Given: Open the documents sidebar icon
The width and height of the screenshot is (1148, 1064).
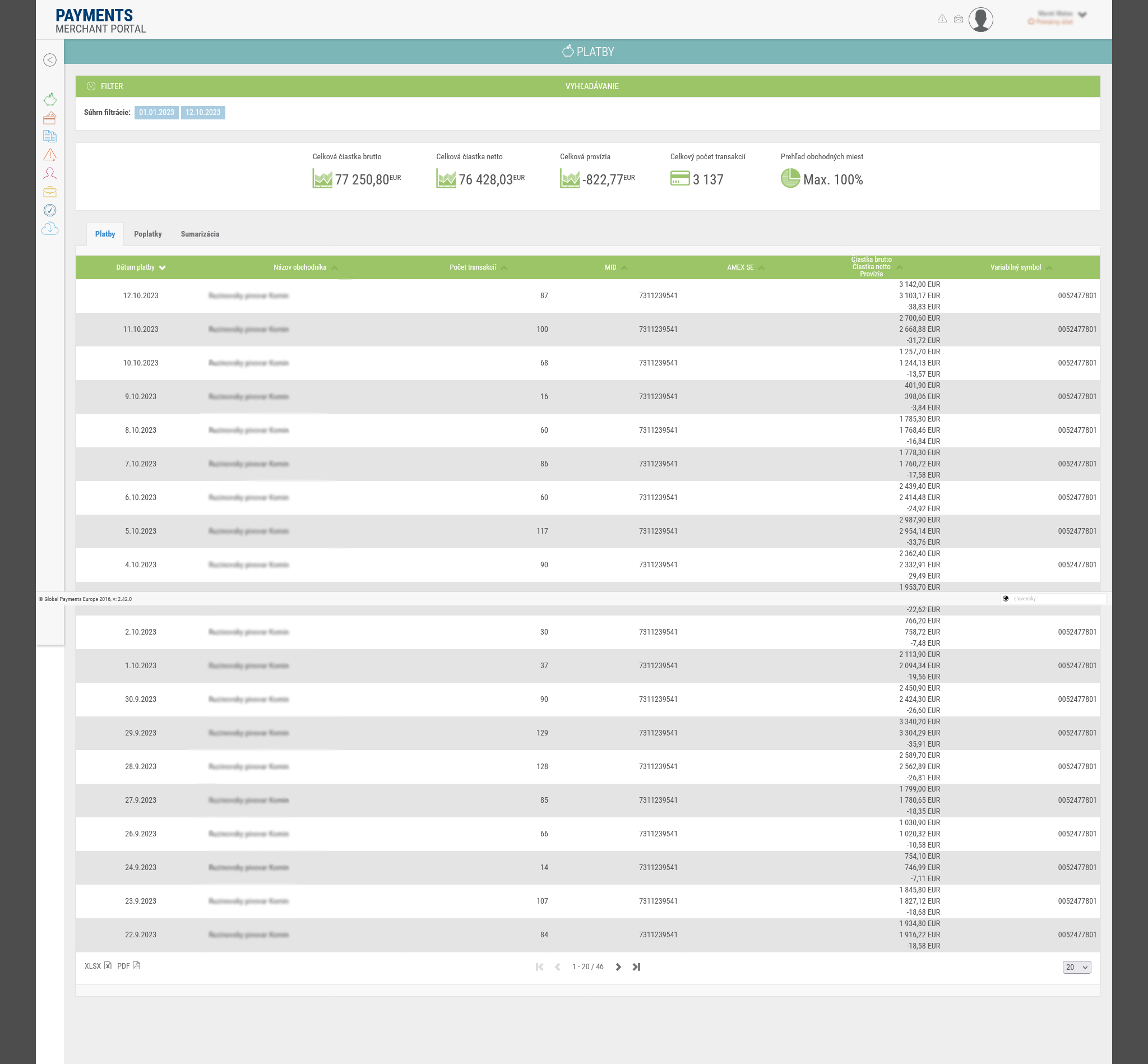Looking at the screenshot, I should tap(50, 136).
